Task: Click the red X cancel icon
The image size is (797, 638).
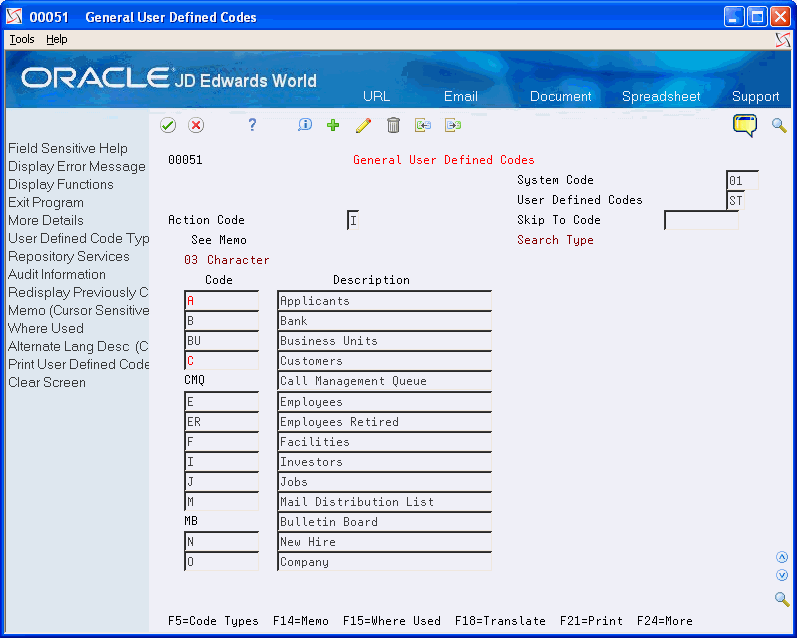Action: coord(196,125)
